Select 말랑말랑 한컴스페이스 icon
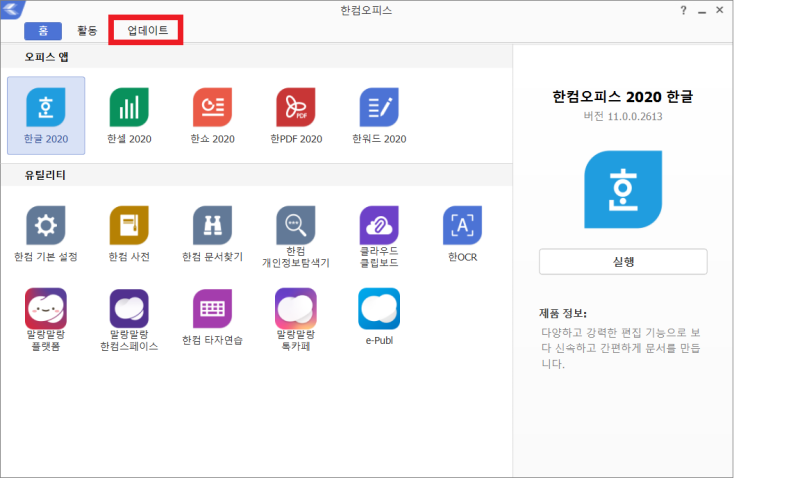 tap(129, 309)
